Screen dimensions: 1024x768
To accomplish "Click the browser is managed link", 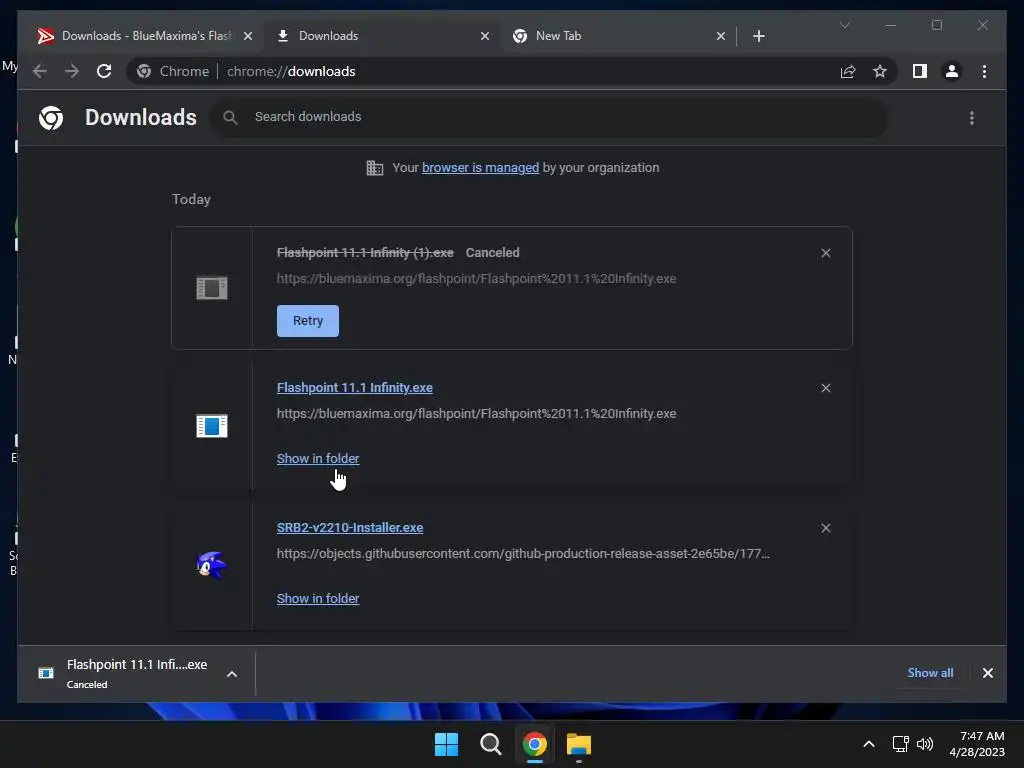I will pyautogui.click(x=481, y=168).
